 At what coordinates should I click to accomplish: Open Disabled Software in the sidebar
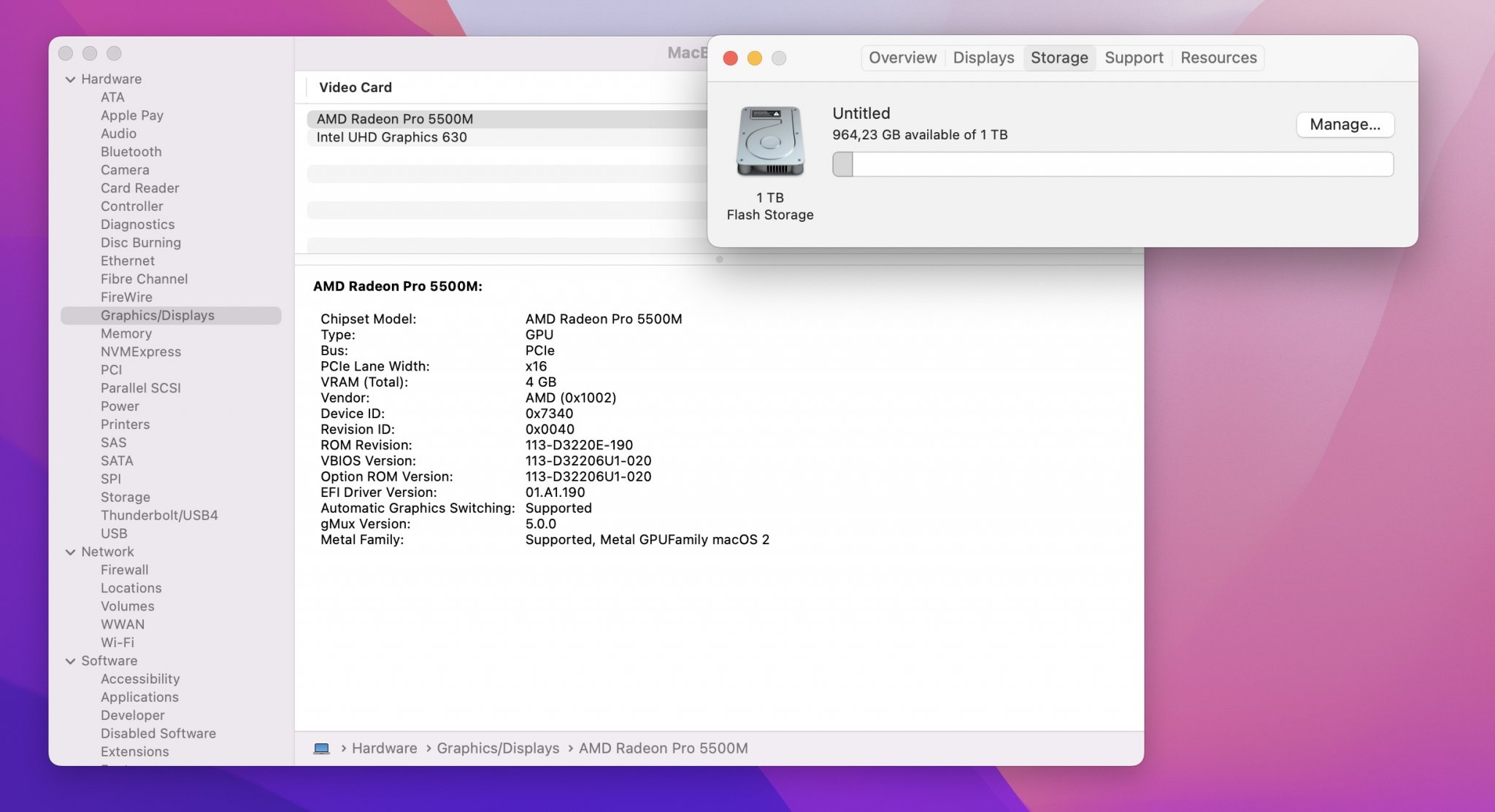158,733
